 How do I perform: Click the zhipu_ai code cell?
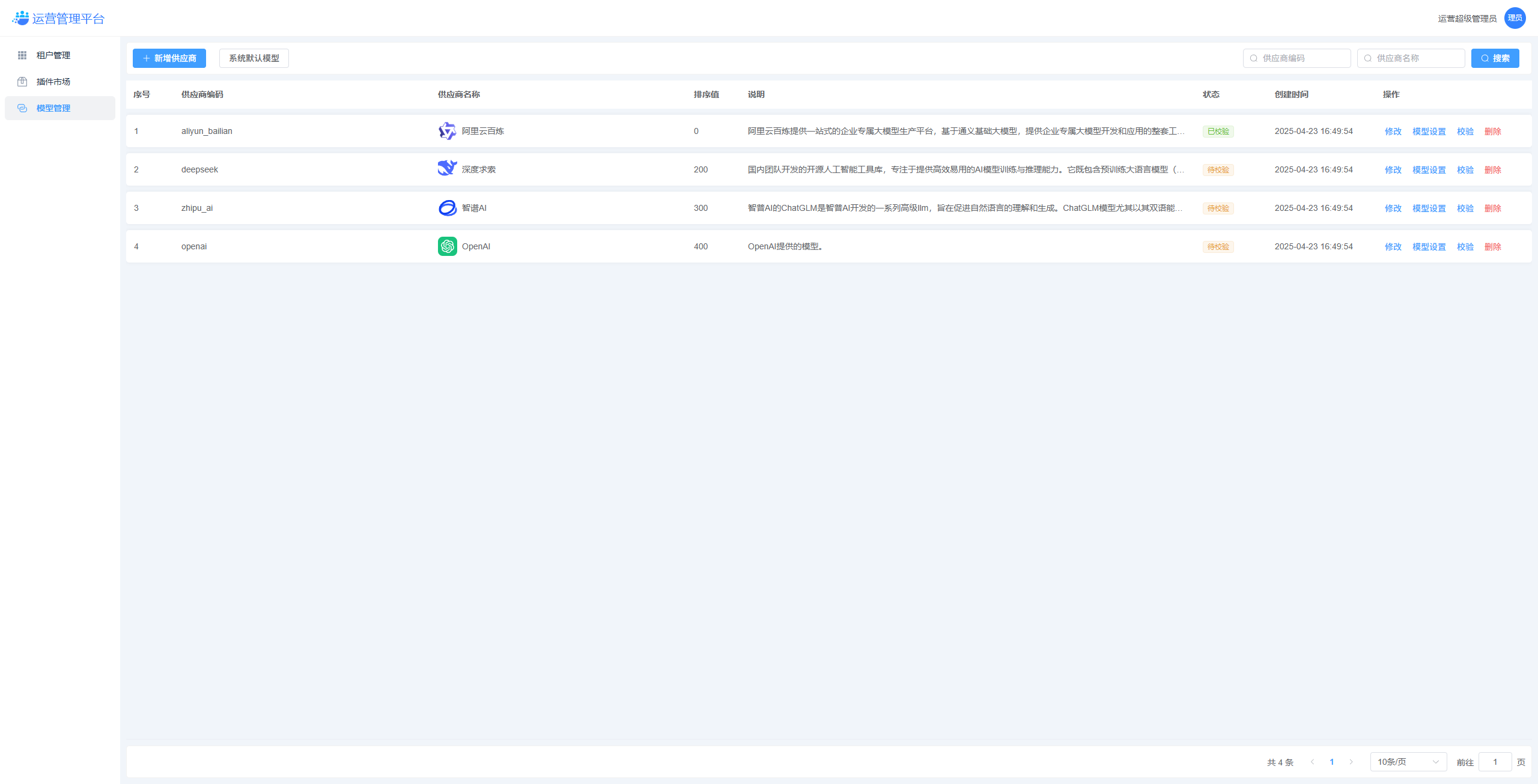[x=197, y=208]
